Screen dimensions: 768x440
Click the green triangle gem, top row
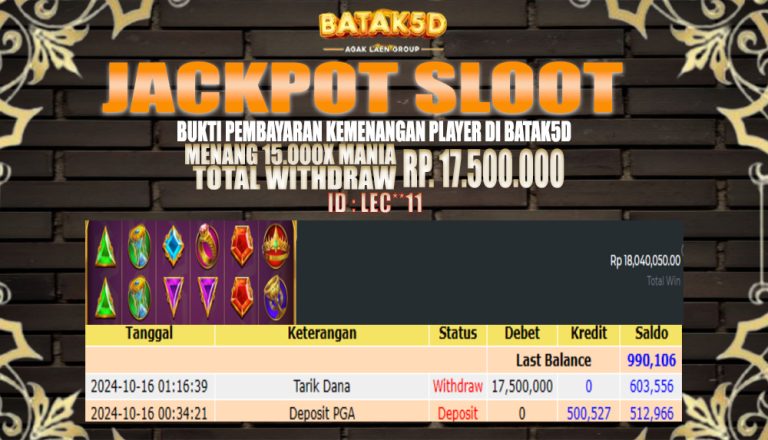(x=105, y=247)
